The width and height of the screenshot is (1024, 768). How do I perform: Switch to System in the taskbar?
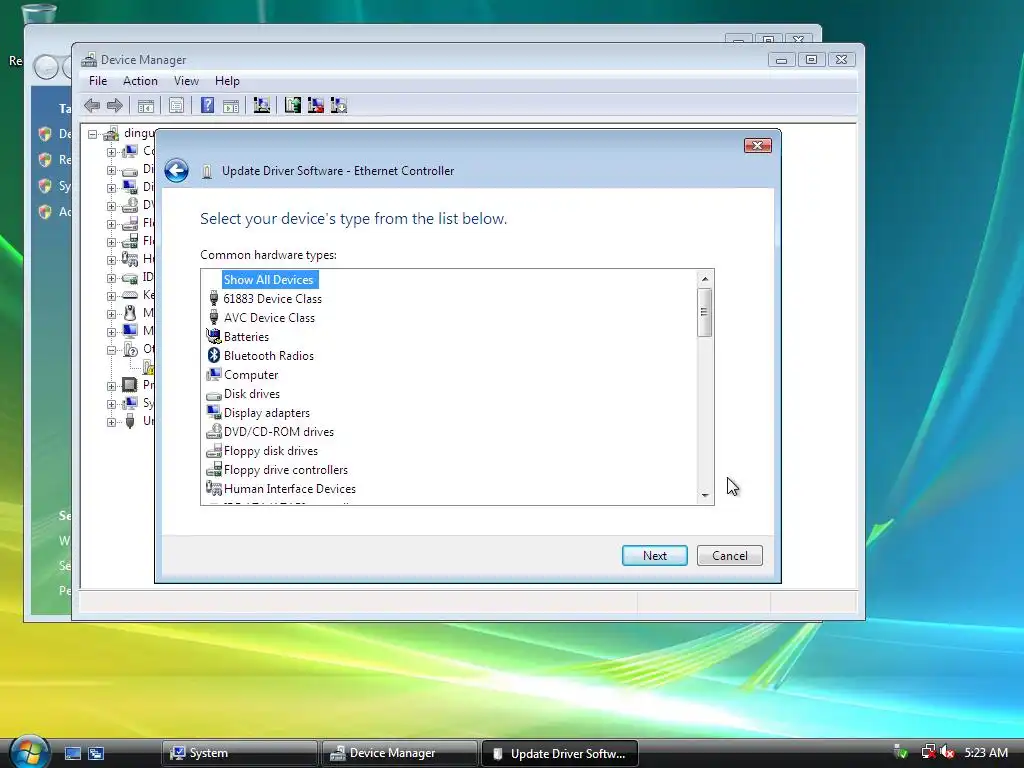coord(240,753)
